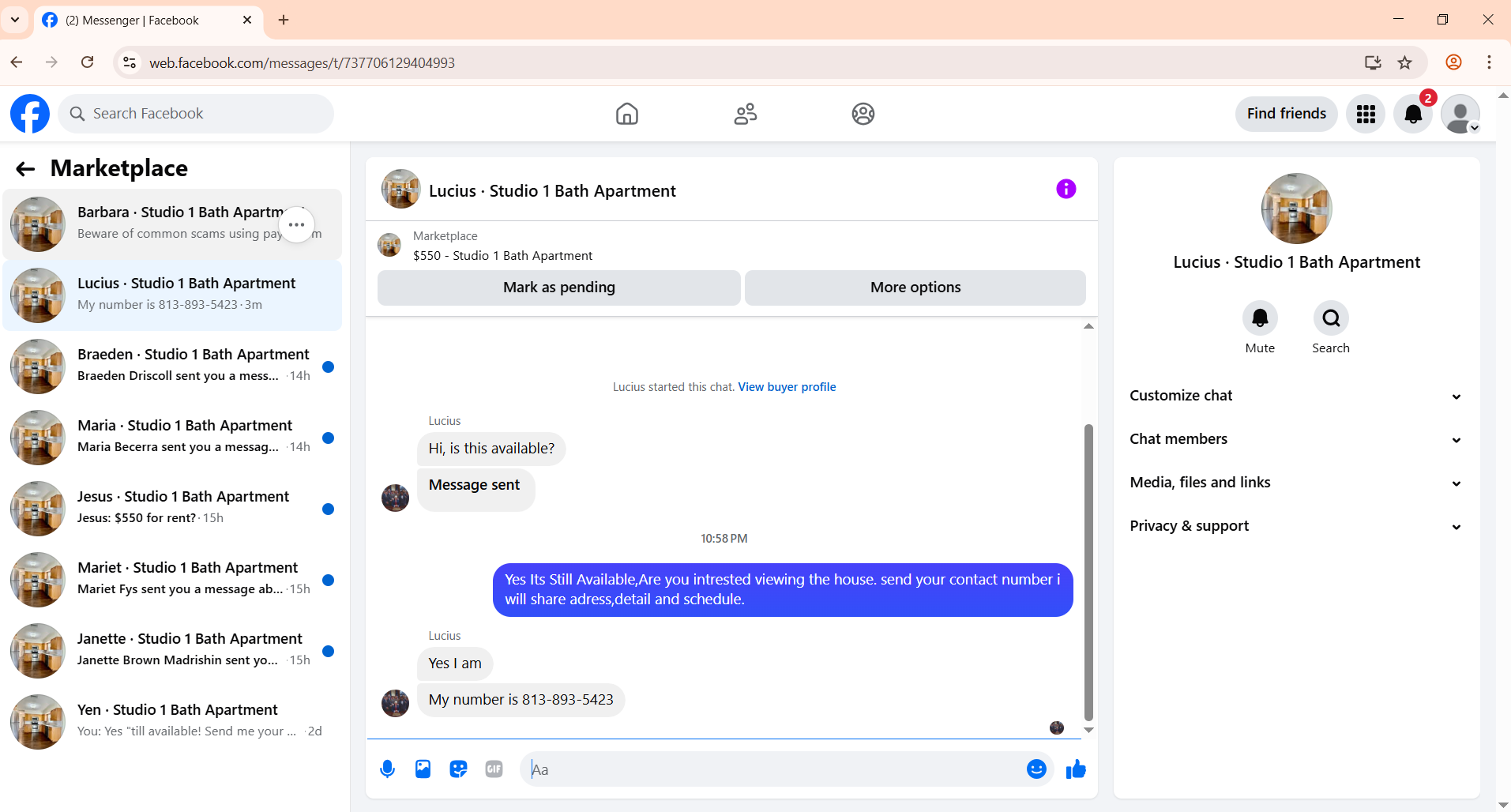
Task: Record a voice clip with microphone icon
Action: [387, 769]
